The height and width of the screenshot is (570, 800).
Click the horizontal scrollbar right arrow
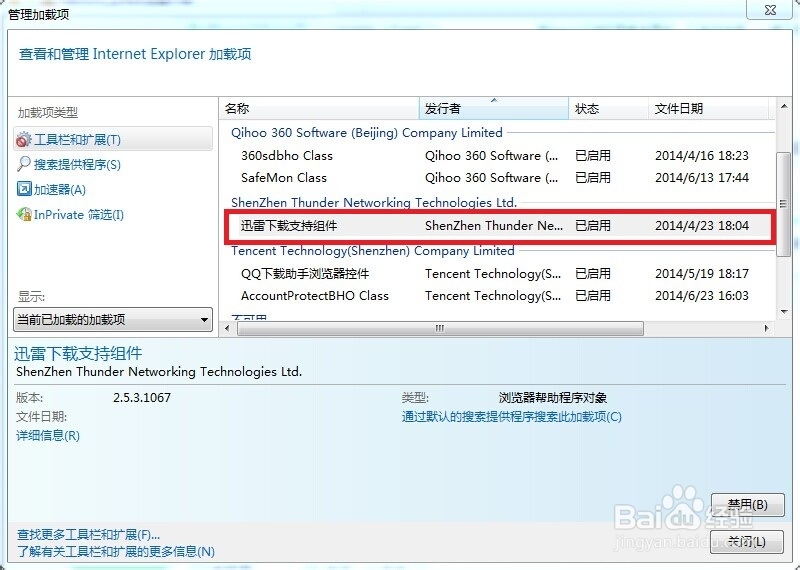(766, 328)
